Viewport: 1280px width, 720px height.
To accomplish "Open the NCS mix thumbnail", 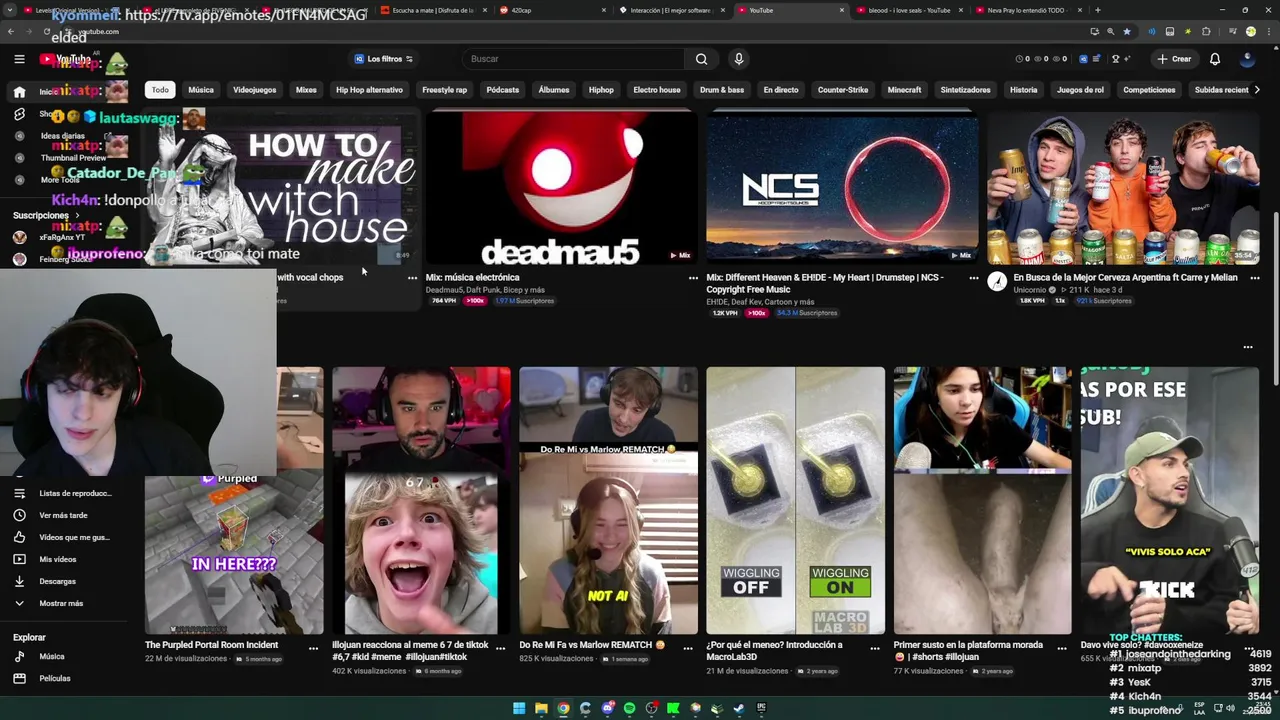I will 842,188.
